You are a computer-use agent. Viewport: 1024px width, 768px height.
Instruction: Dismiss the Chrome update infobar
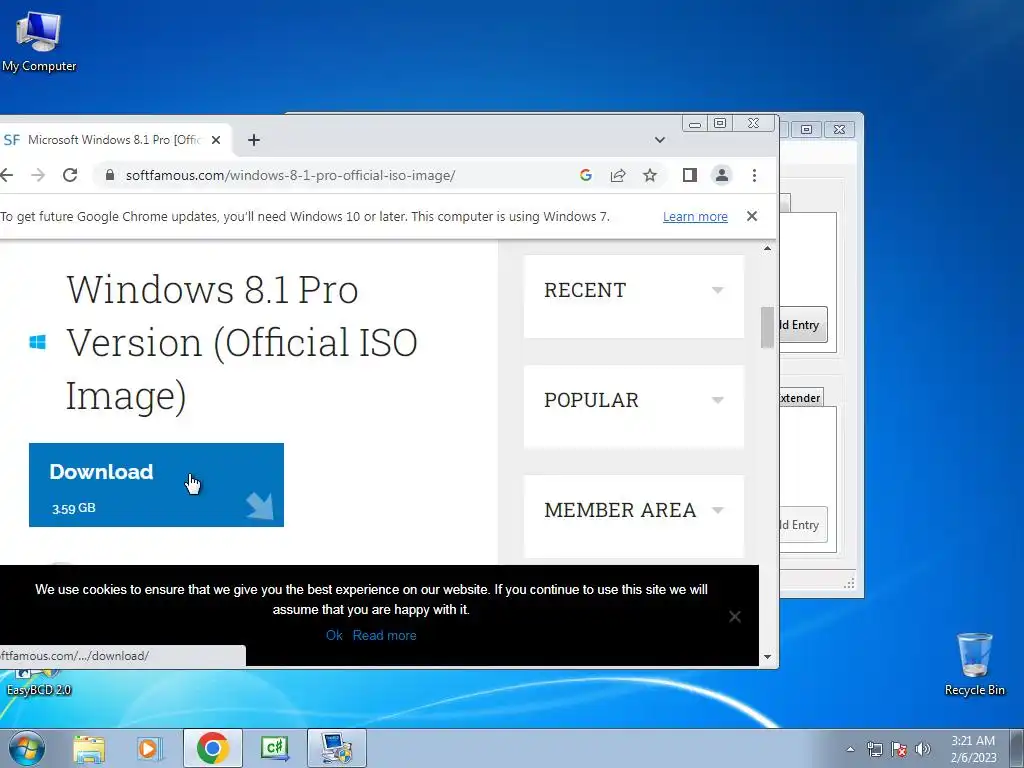click(x=752, y=216)
